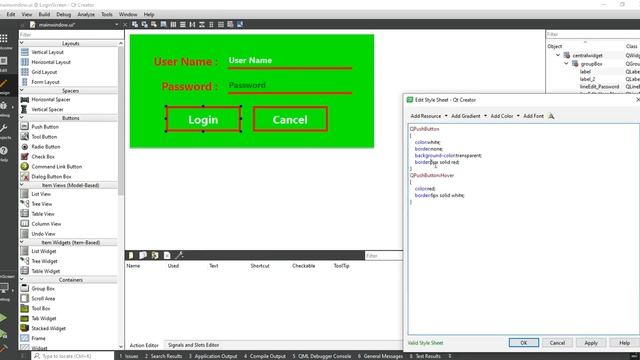This screenshot has height=360, width=640.
Task: Select the Cancel button on the green form
Action: tap(290, 119)
